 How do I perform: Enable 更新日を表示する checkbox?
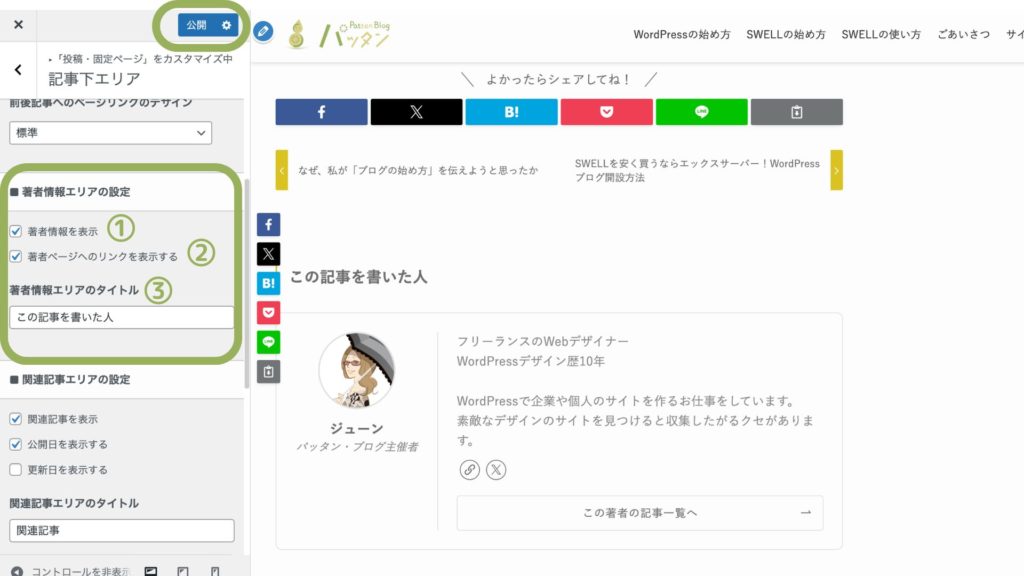(16, 469)
